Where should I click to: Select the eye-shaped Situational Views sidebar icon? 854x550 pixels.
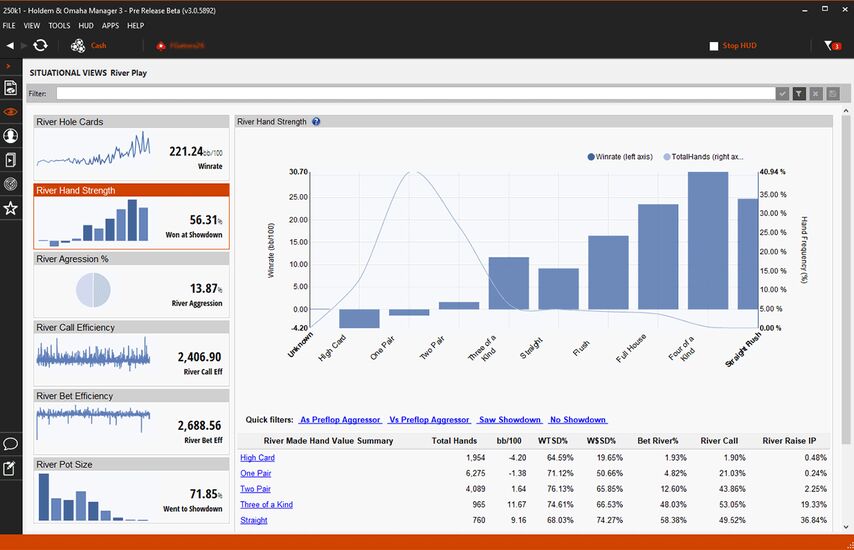[x=11, y=112]
